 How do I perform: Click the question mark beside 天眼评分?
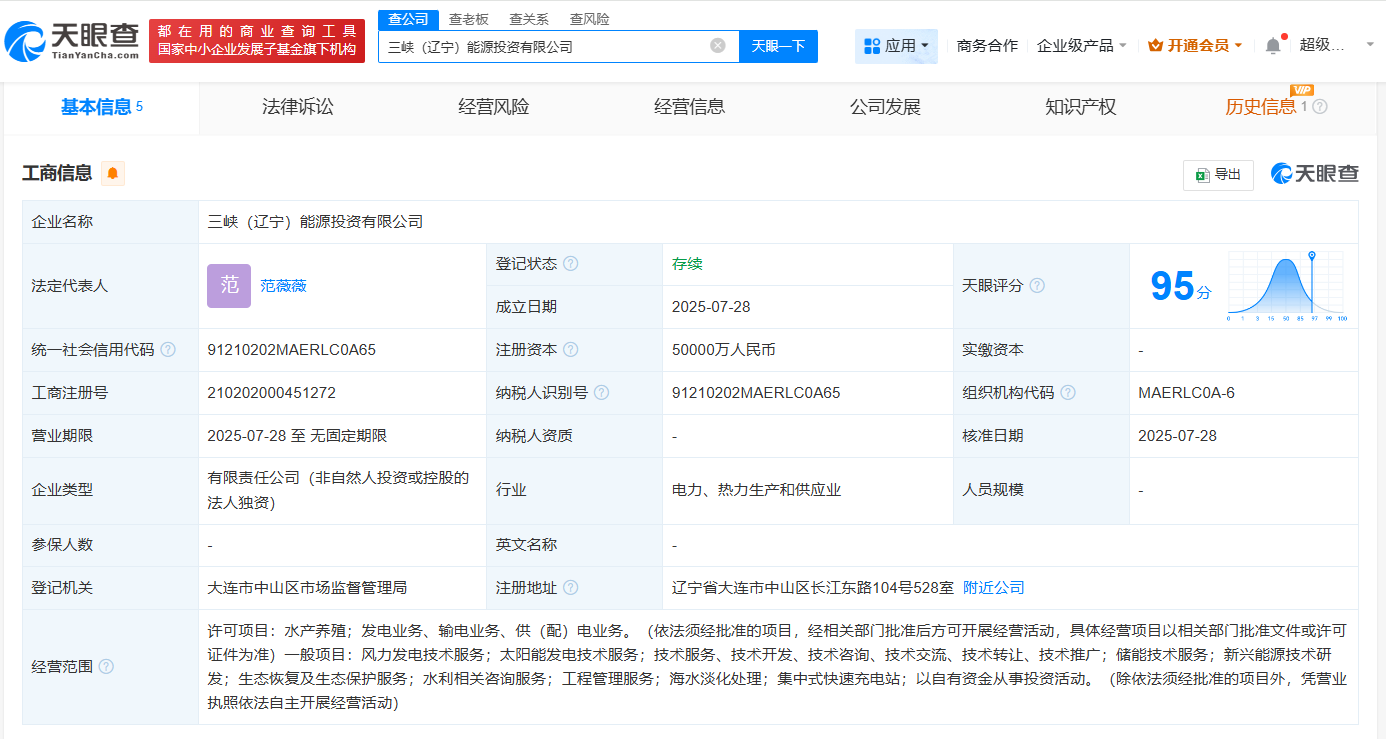(1037, 285)
